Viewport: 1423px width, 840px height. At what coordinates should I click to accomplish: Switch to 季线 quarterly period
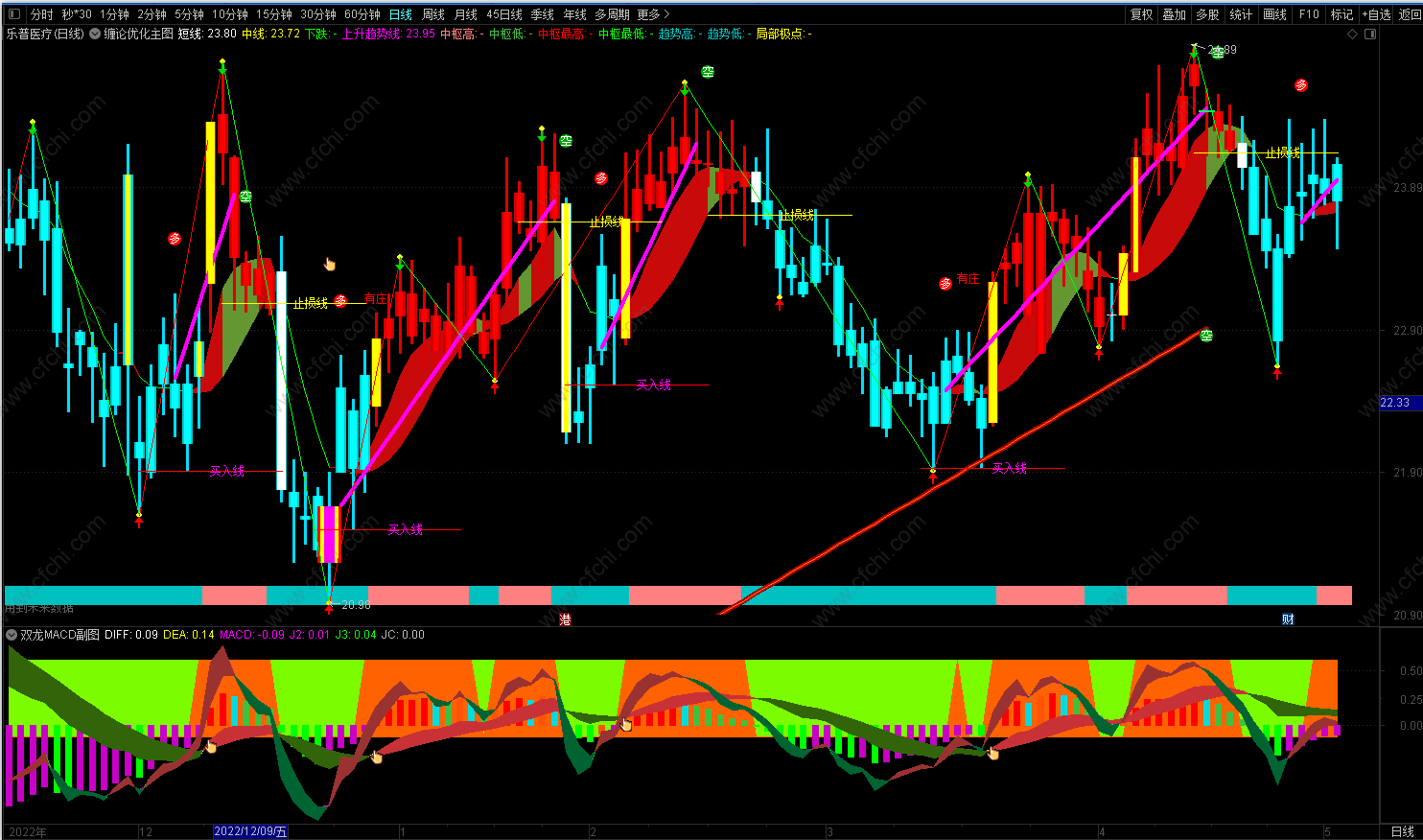[543, 14]
